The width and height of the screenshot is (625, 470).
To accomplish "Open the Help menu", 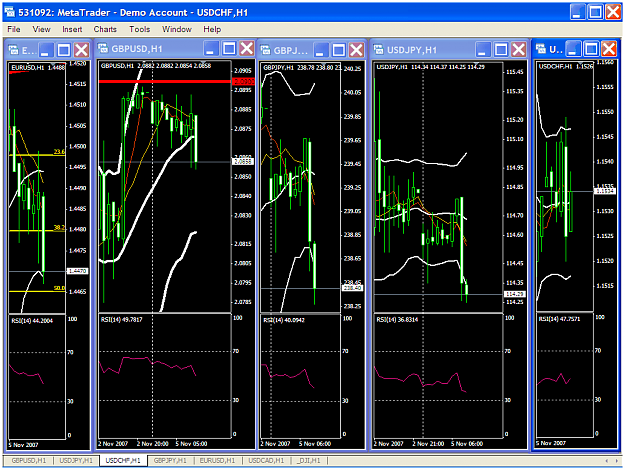I will pos(212,29).
